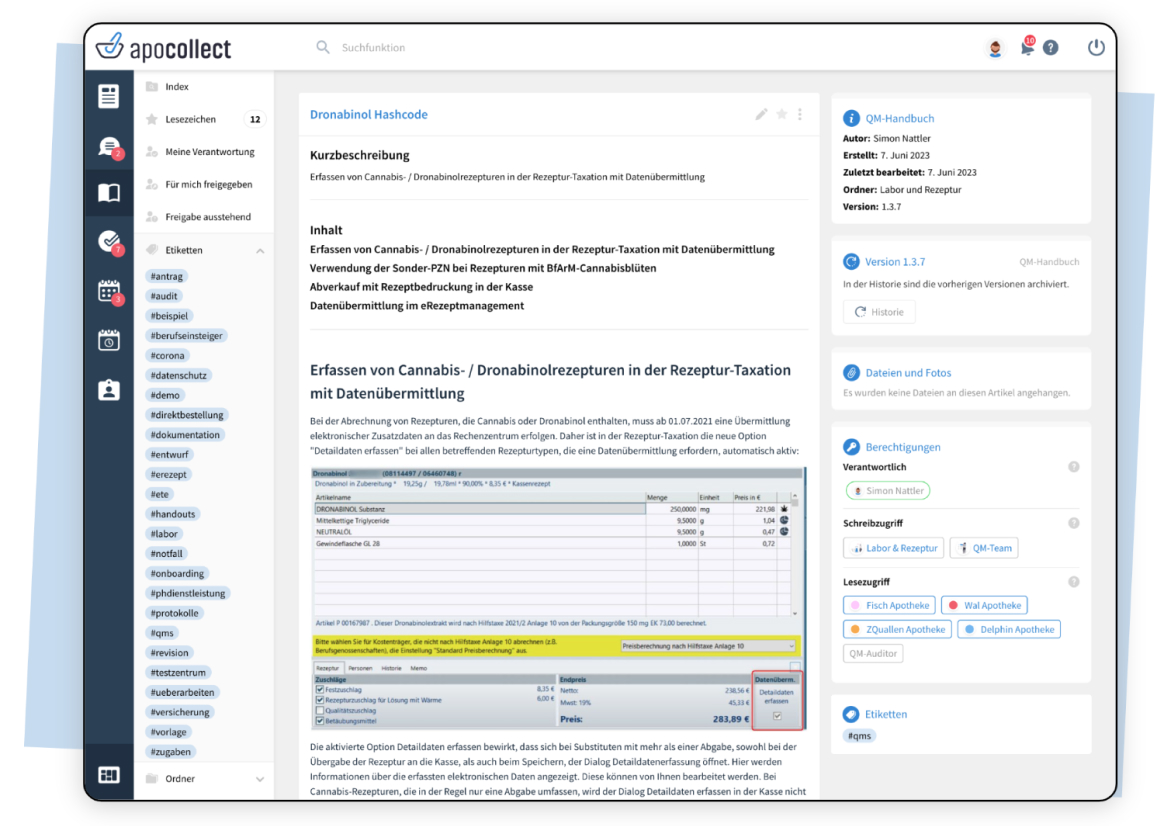1164x826 pixels.
Task: Click the power logout icon
Action: [x=1096, y=47]
